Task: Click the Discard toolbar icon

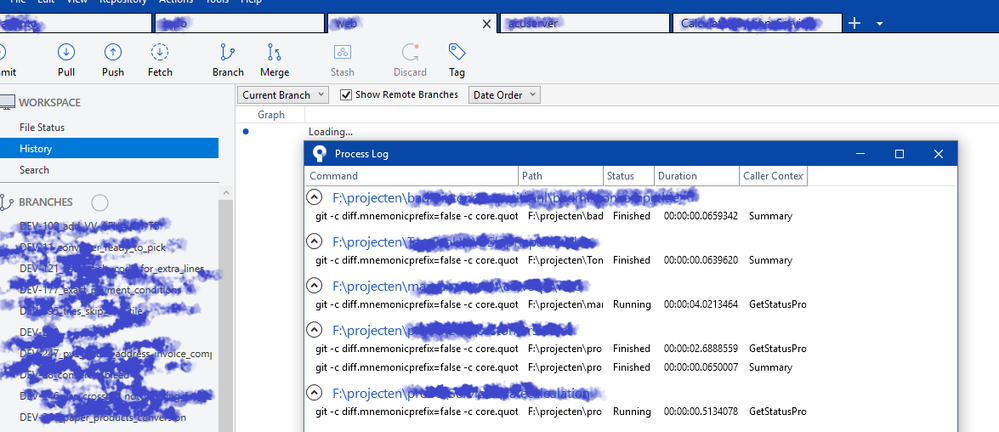Action: click(410, 52)
